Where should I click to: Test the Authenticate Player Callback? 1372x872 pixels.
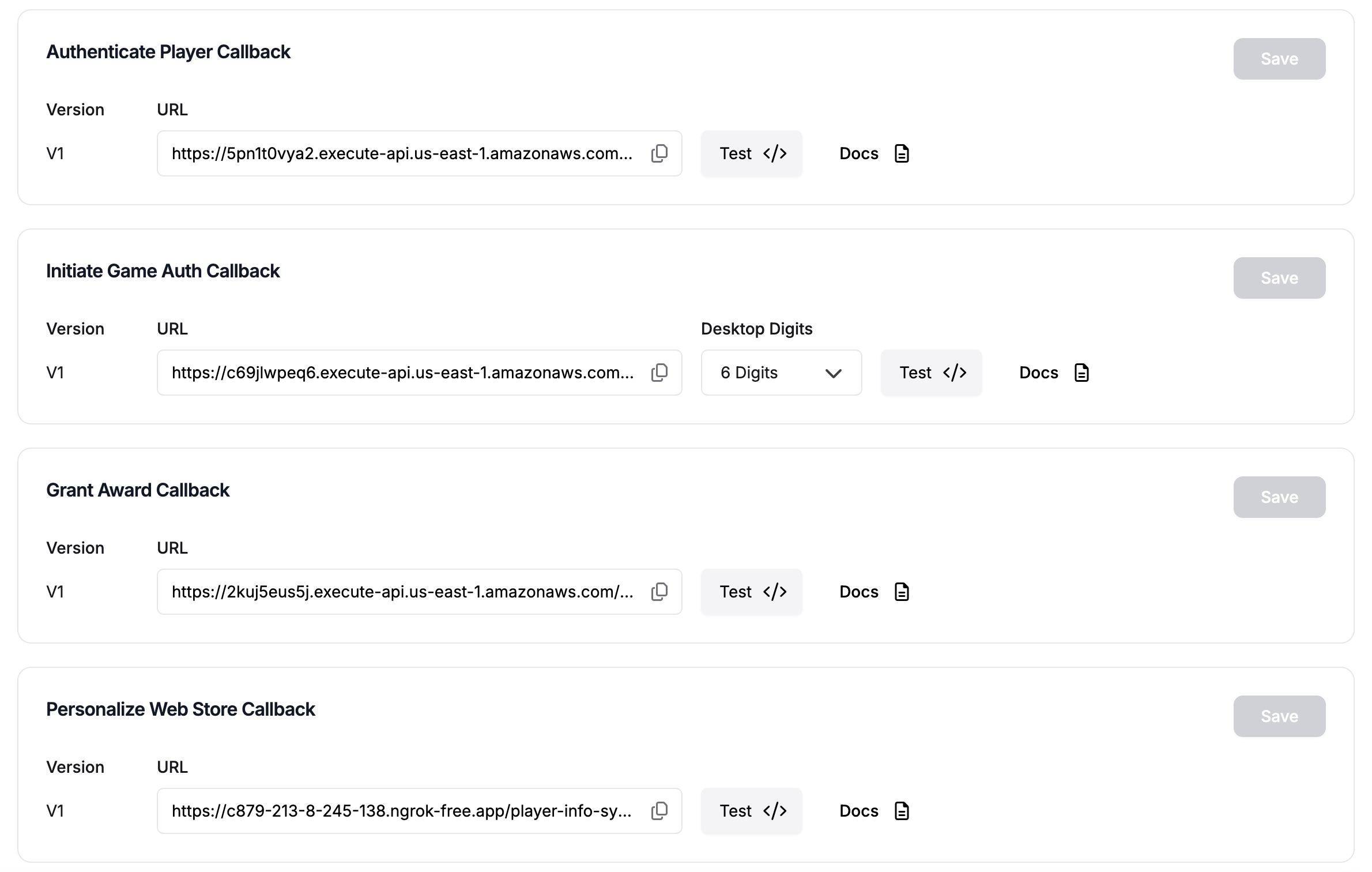point(752,153)
